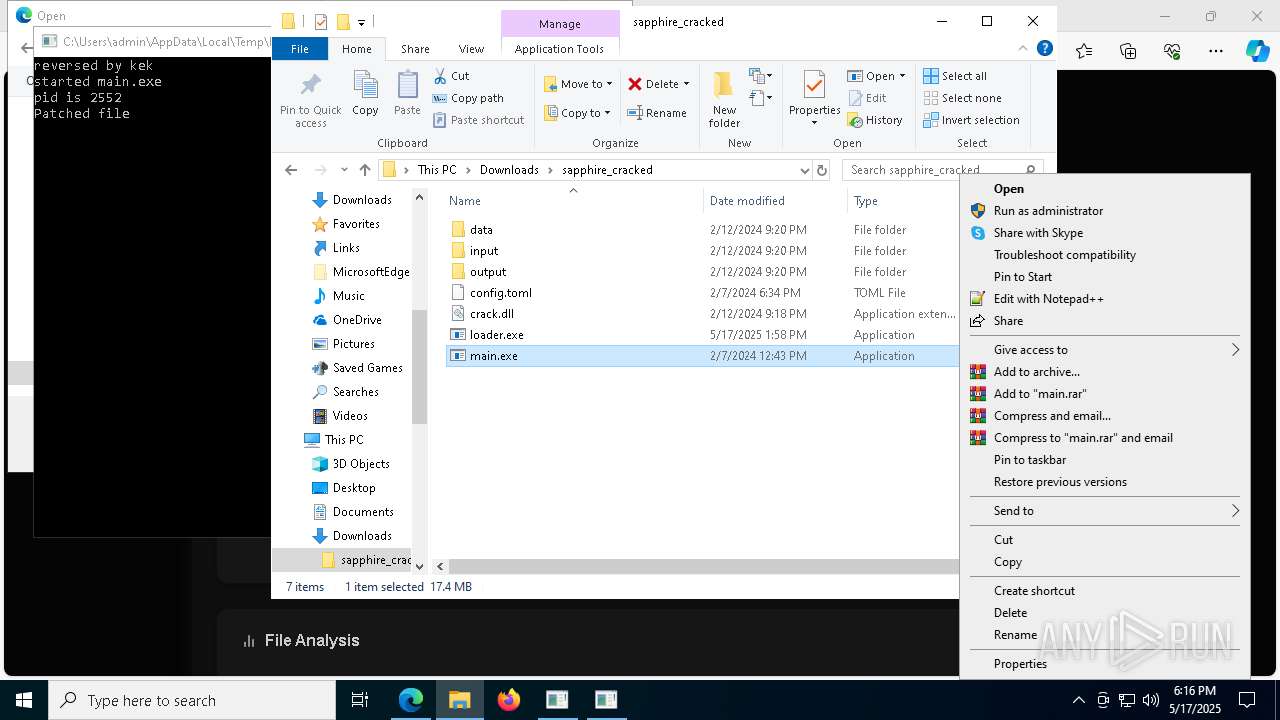
Task: Open recent locations dropdown arrow
Action: coord(344,170)
